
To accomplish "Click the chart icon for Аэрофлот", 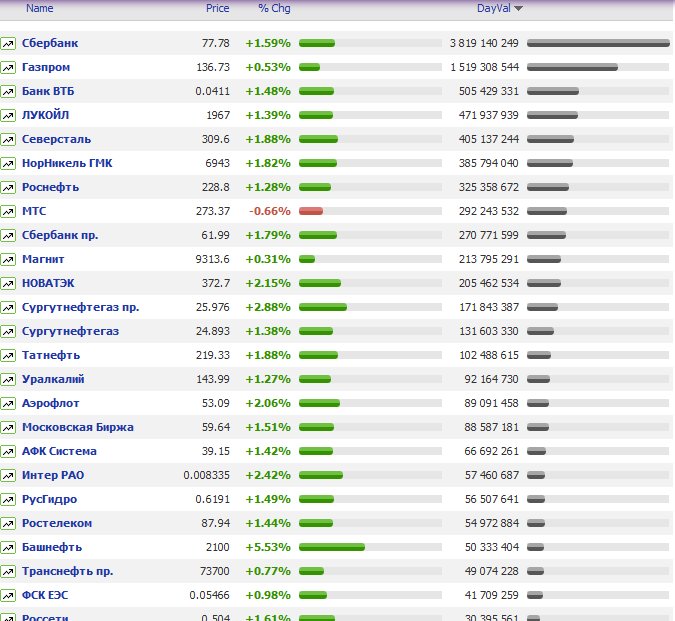I will 8,403.
